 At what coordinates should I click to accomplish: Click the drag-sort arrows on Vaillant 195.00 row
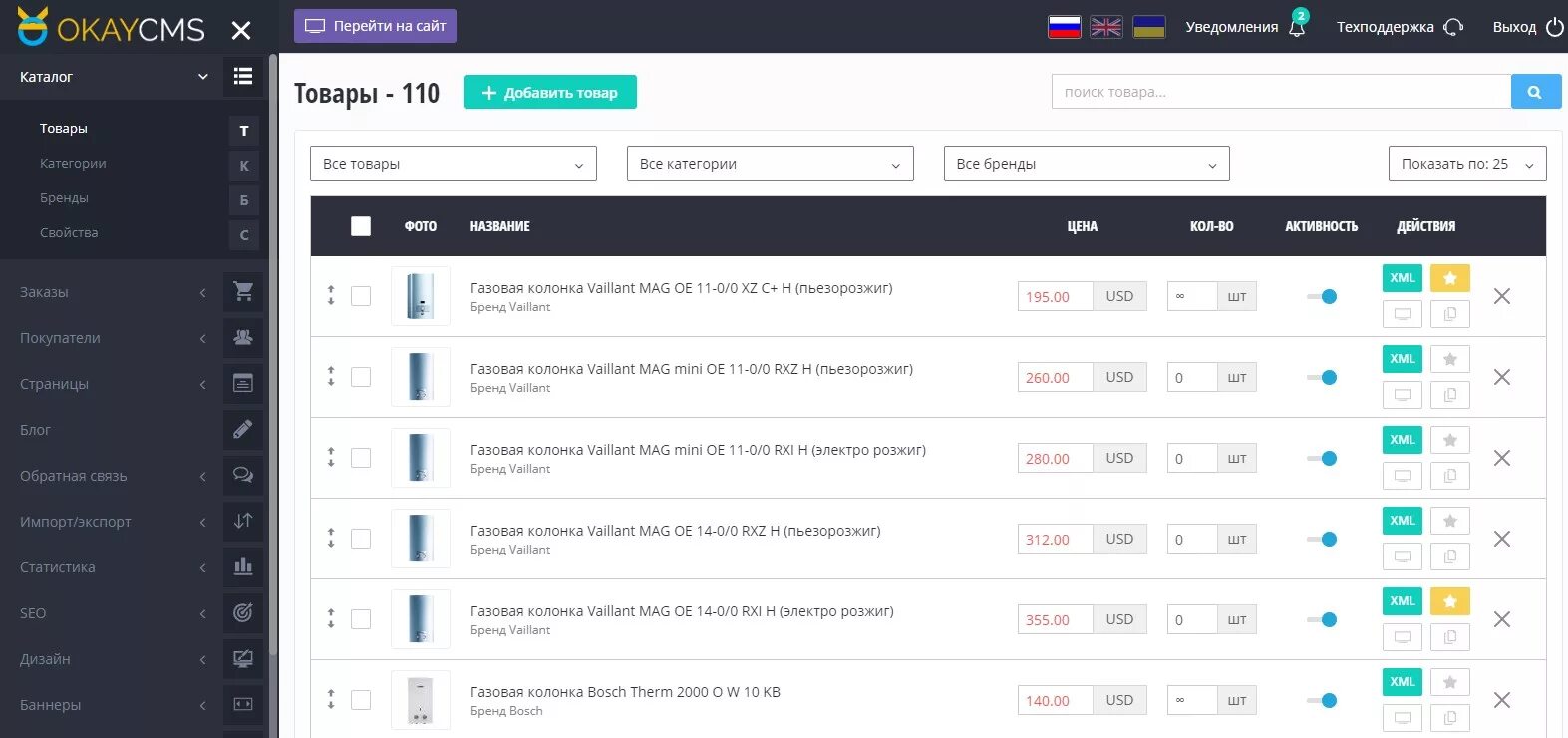tap(331, 296)
